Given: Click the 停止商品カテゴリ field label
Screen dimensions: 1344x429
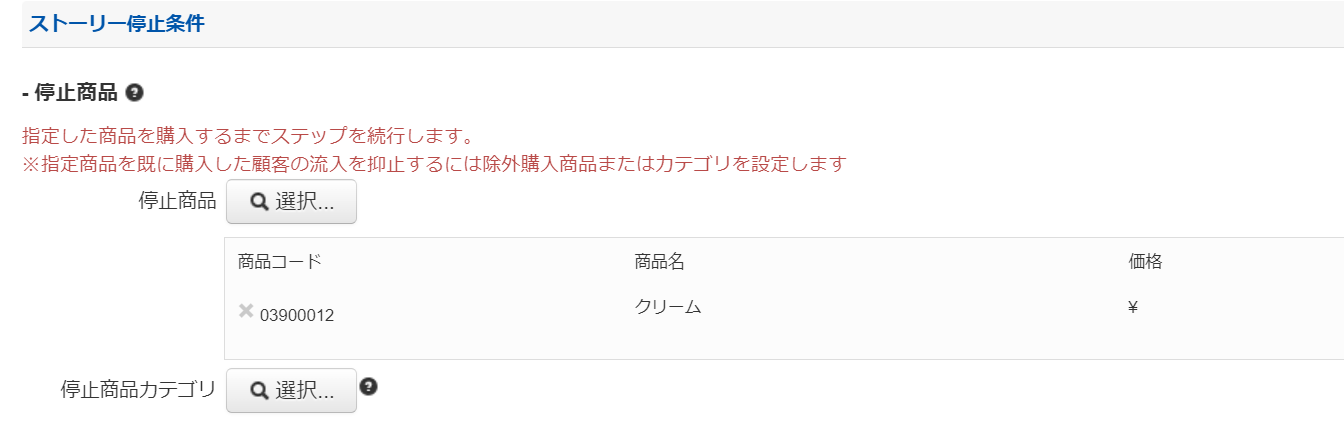Looking at the screenshot, I should [x=138, y=390].
